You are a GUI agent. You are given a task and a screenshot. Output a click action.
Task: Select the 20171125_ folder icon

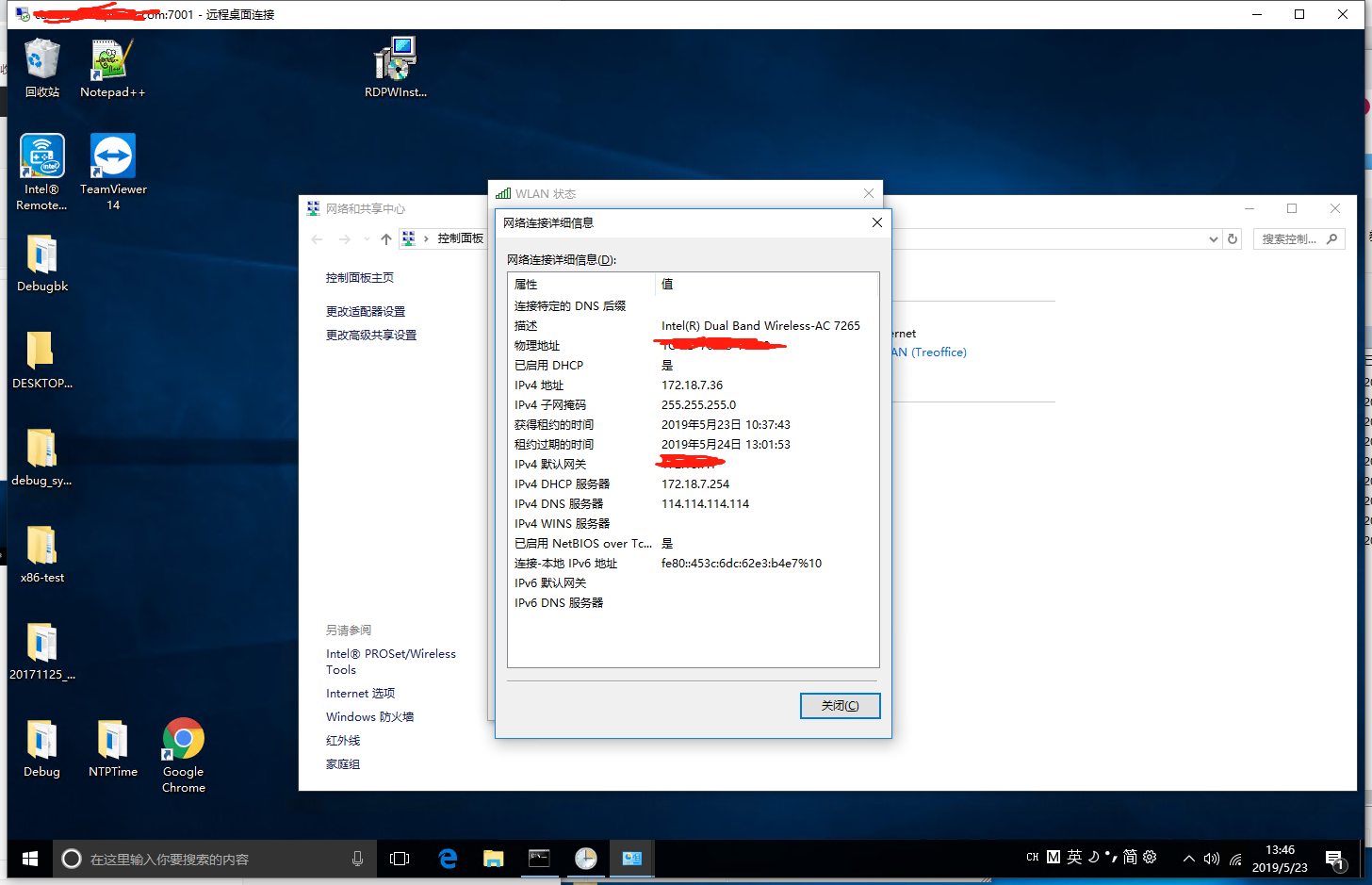(42, 651)
